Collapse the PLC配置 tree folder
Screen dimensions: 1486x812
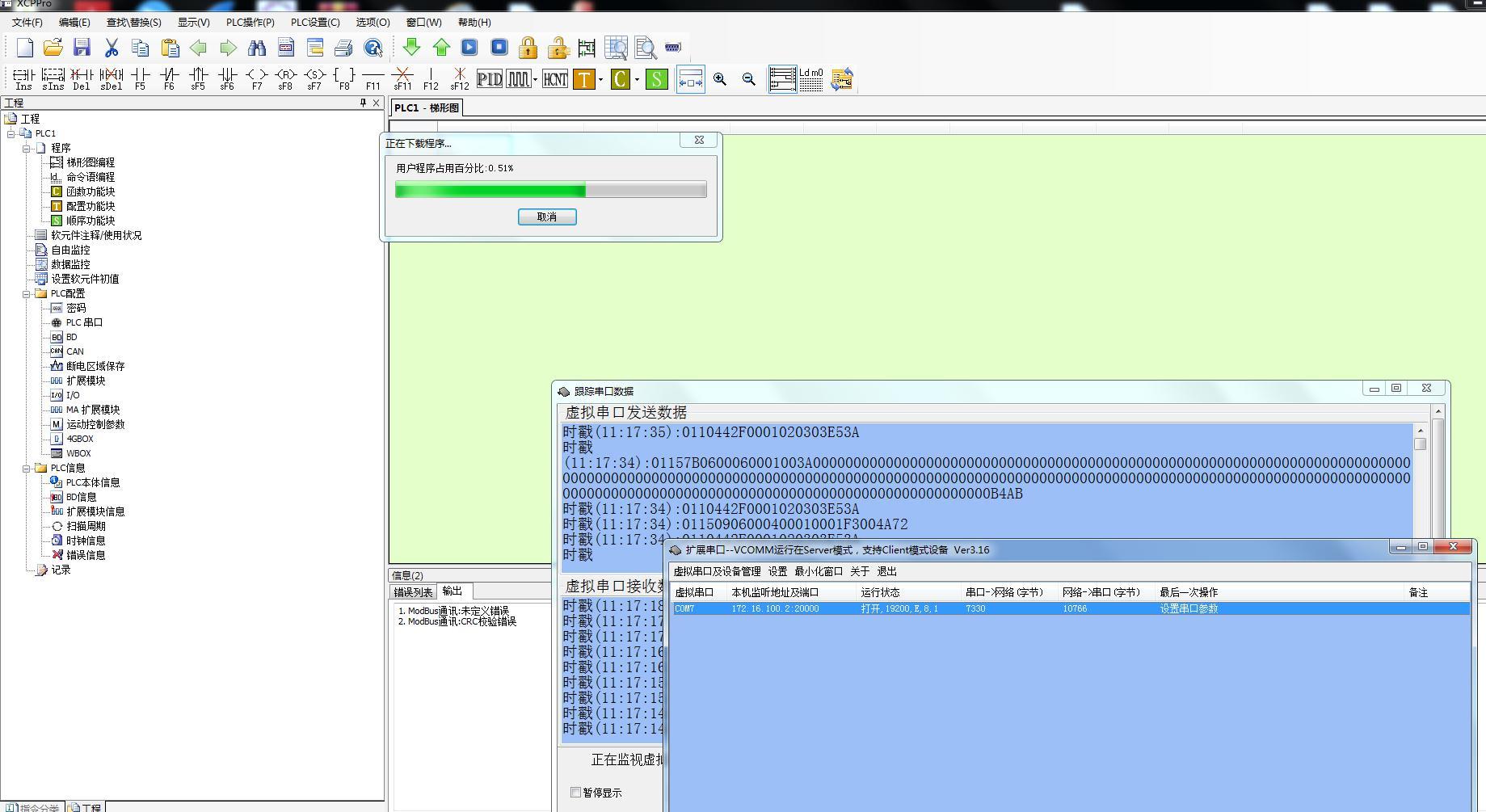click(x=27, y=294)
